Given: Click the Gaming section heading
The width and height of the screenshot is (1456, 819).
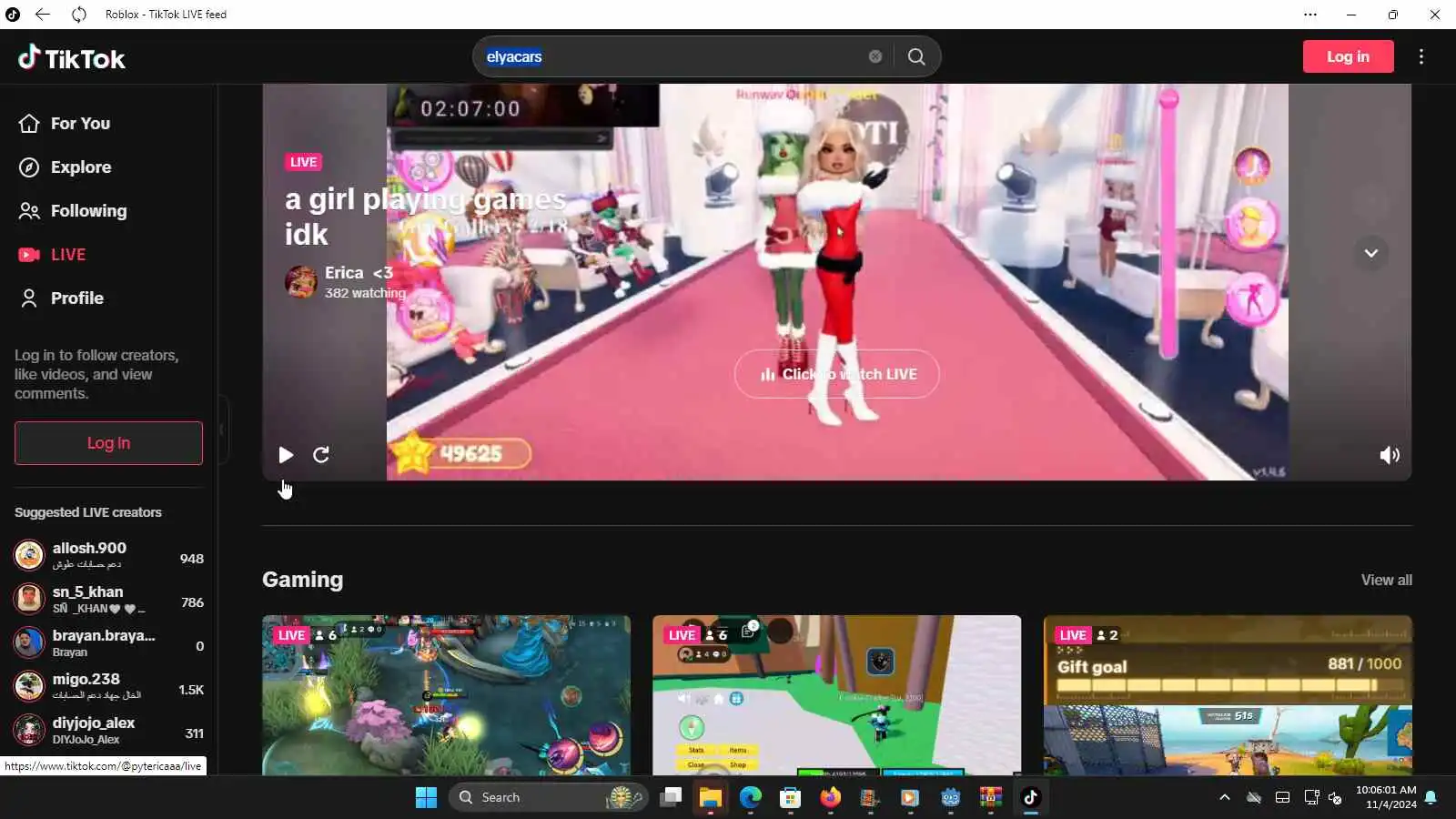Looking at the screenshot, I should (x=303, y=580).
